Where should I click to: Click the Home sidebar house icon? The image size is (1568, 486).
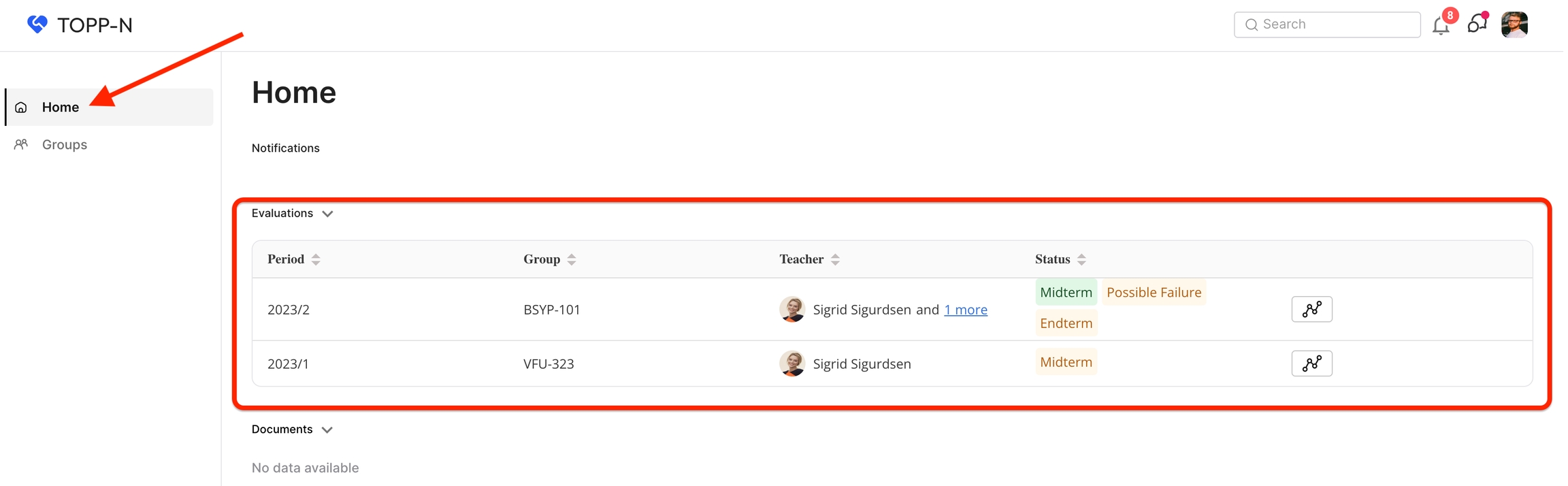click(x=21, y=108)
